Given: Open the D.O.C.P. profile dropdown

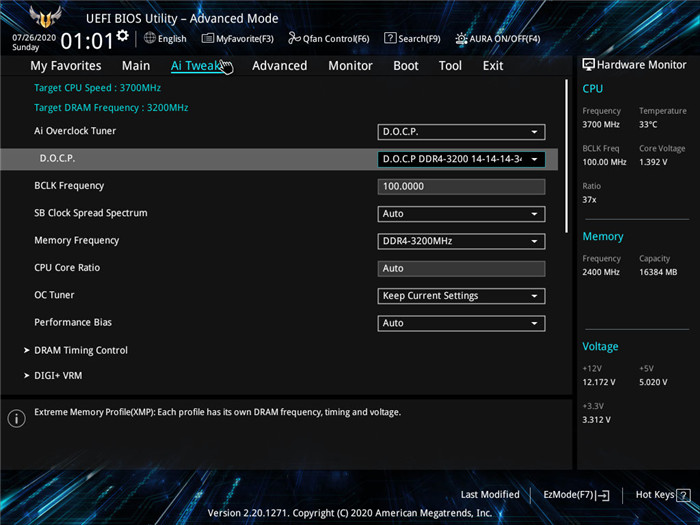Looking at the screenshot, I should [x=461, y=159].
